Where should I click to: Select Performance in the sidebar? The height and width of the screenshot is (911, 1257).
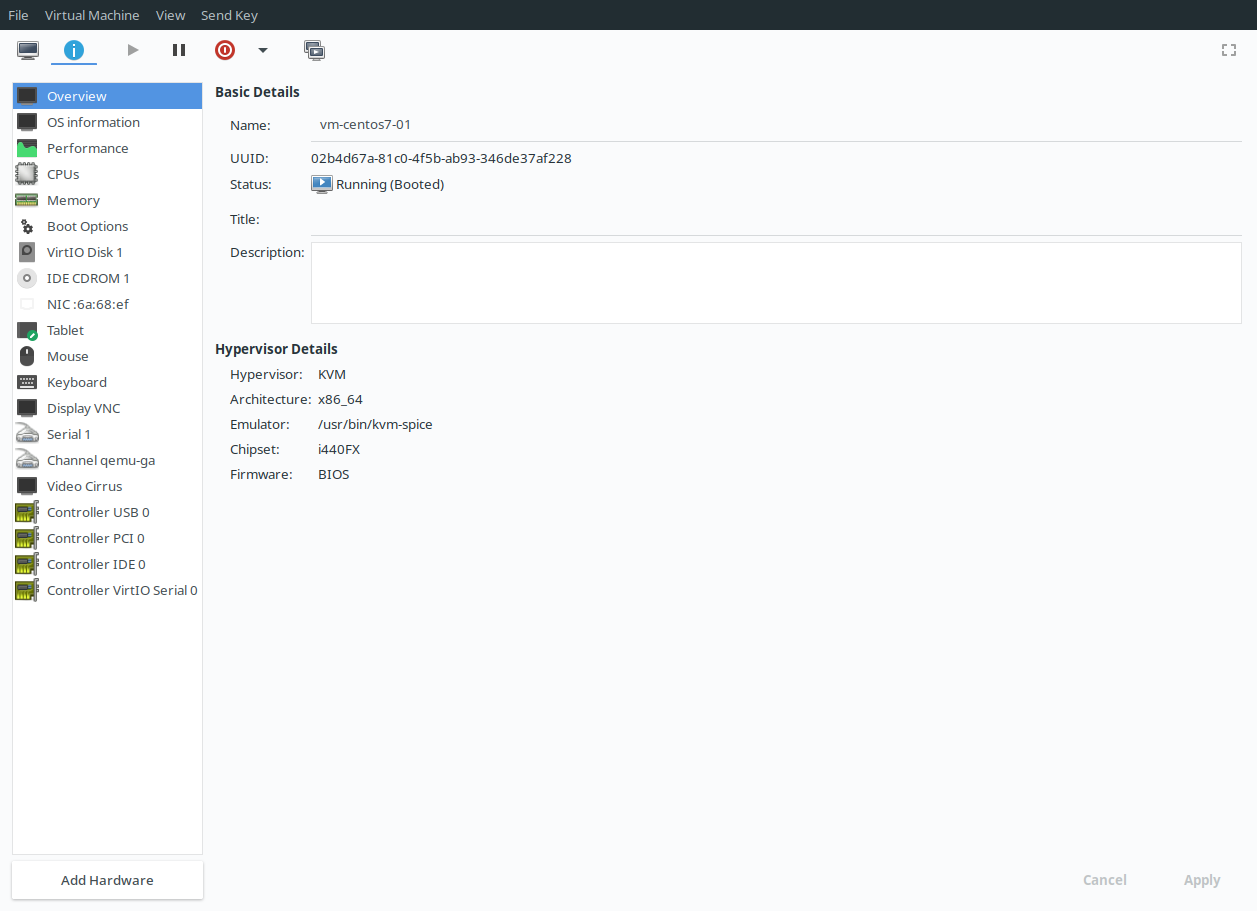(x=87, y=148)
